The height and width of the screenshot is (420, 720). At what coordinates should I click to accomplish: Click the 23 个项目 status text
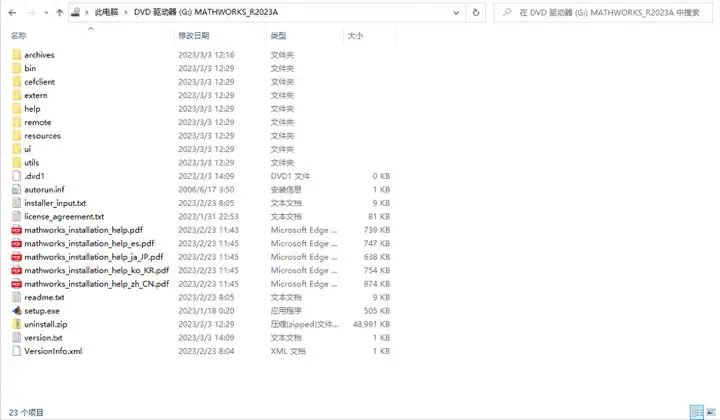26,412
